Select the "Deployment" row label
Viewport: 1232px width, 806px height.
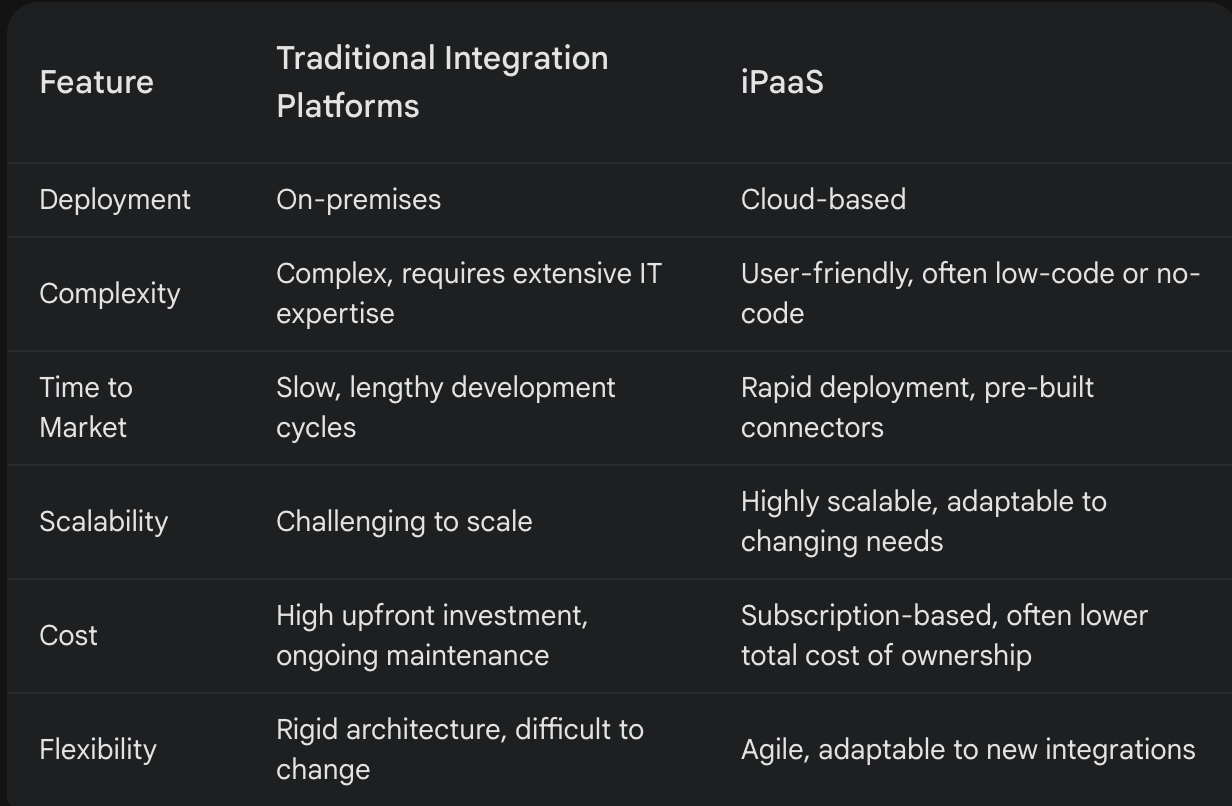[115, 199]
